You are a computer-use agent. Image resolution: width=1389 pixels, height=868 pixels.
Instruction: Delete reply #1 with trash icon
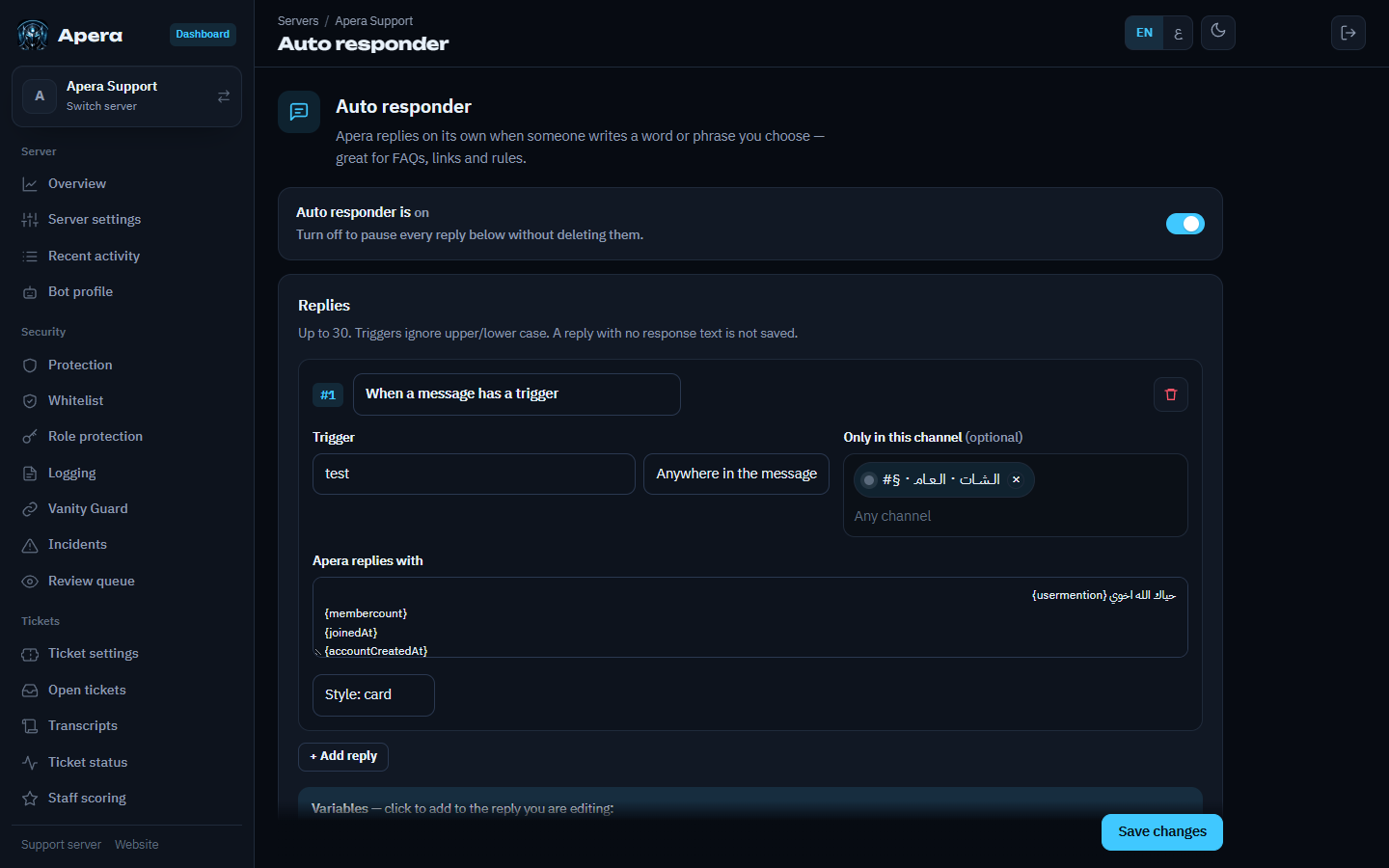[x=1171, y=394]
